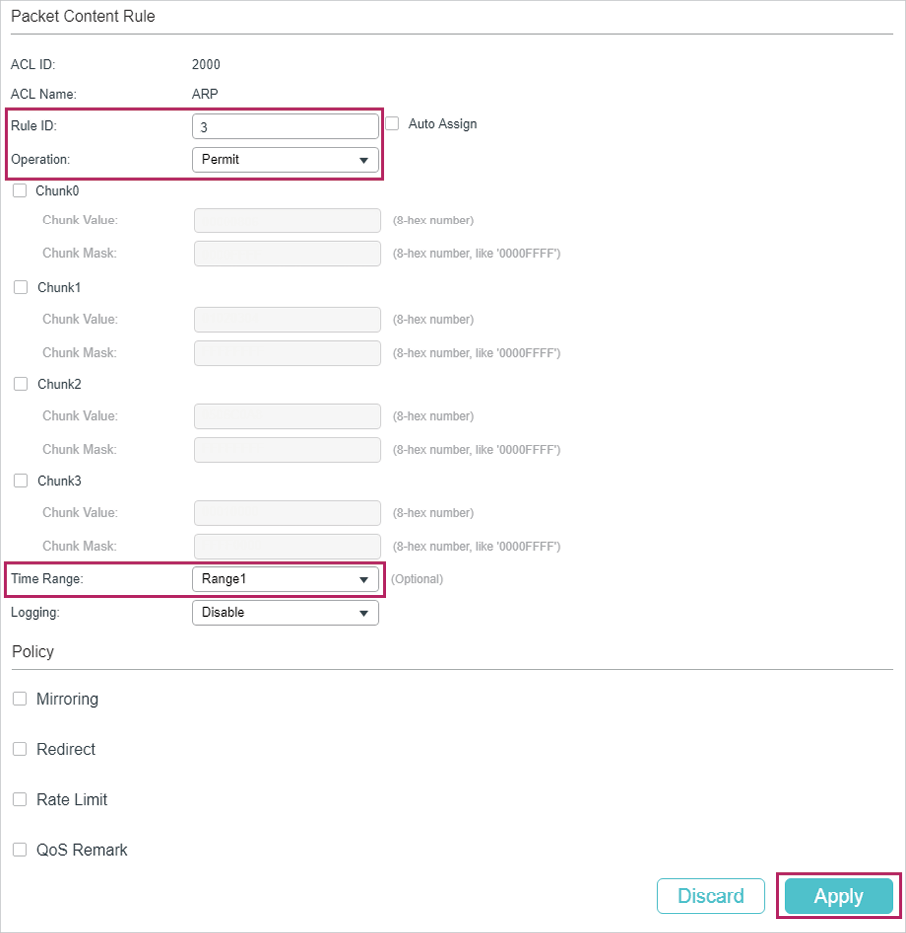This screenshot has width=906, height=933.
Task: Select the Chunk3 checkbox
Action: [x=20, y=481]
